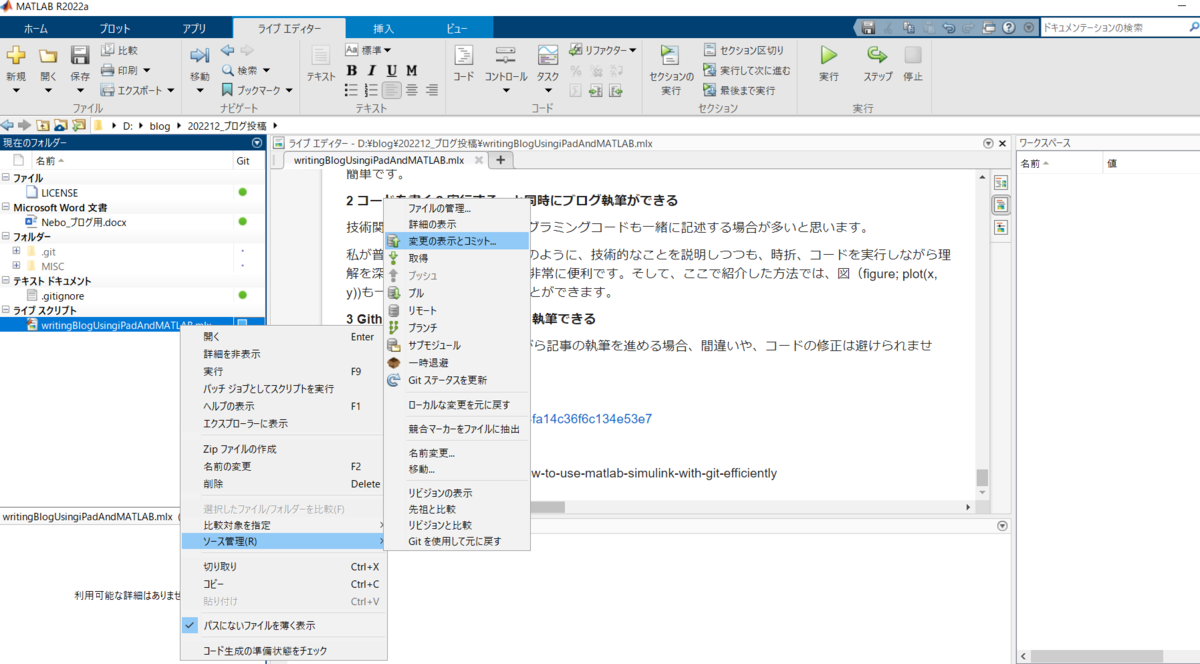Click the up-one-folder icon in the address bar
Screen dimensions: 1200x664
(x=43, y=126)
